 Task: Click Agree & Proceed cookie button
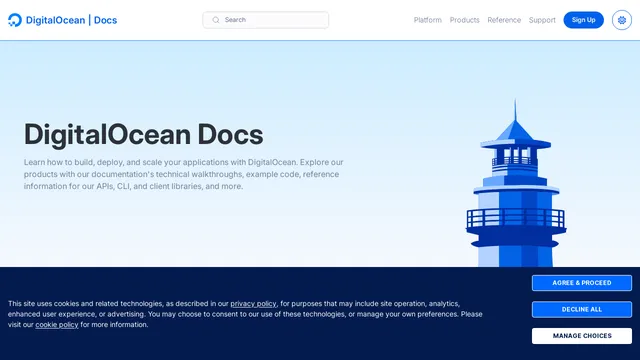tap(582, 283)
